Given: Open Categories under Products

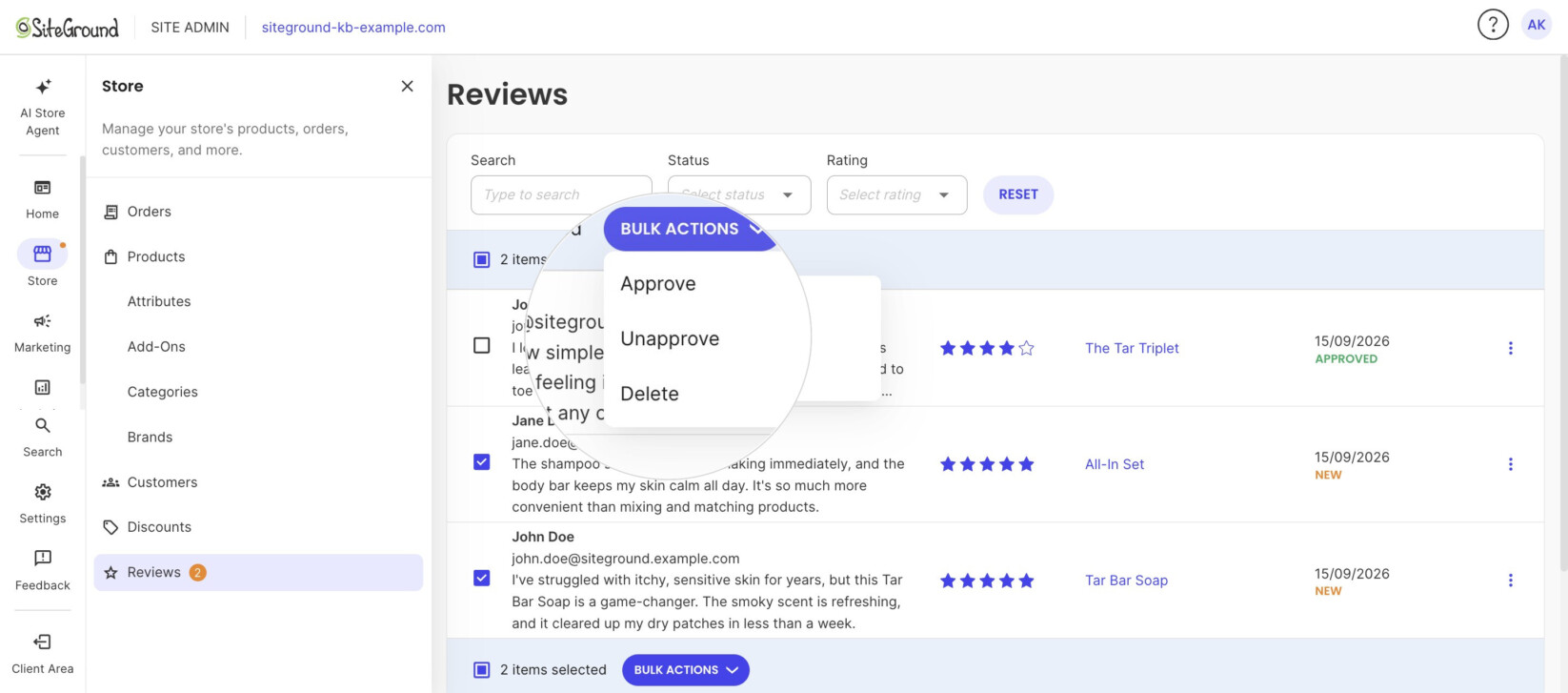Looking at the screenshot, I should [163, 392].
